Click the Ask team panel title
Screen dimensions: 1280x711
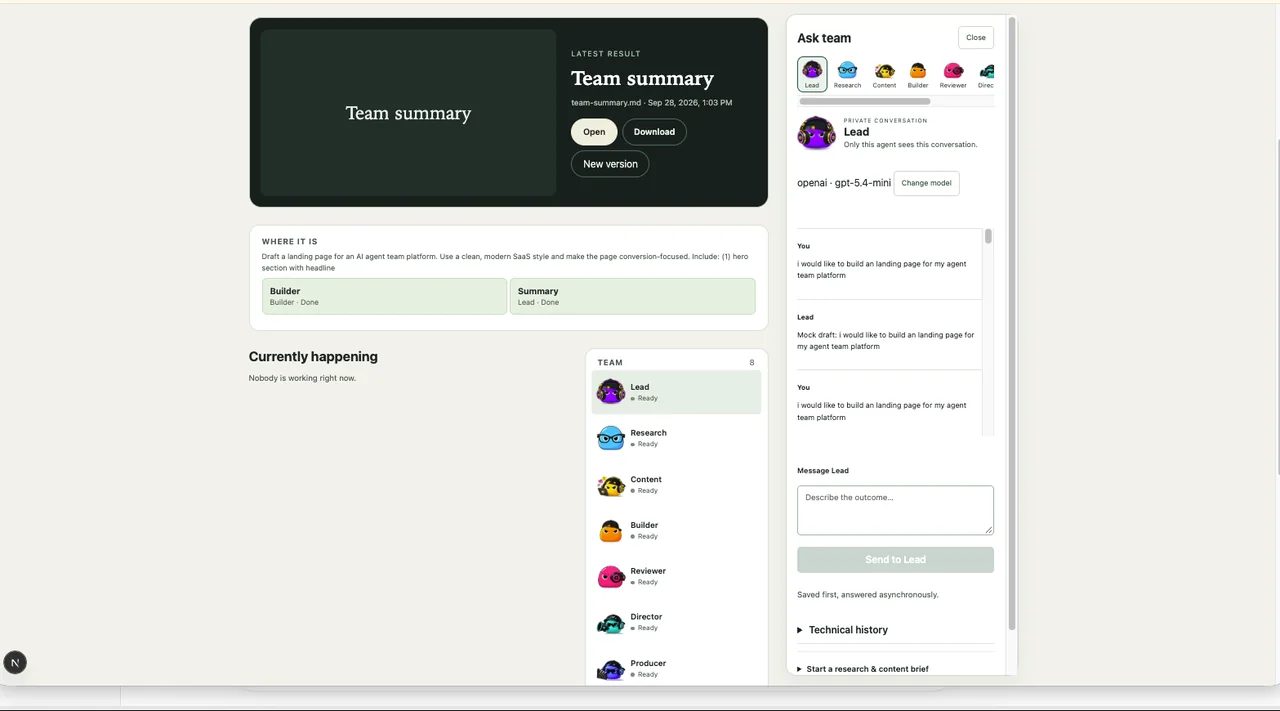coord(824,38)
